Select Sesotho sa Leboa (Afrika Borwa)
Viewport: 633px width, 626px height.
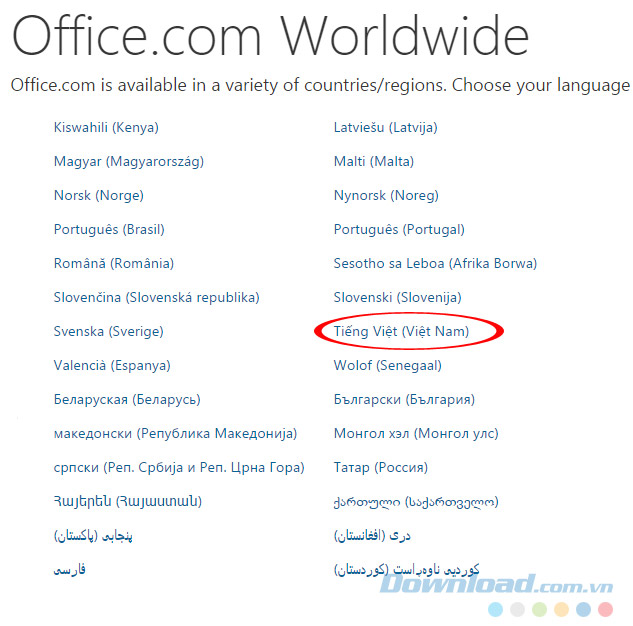[436, 263]
